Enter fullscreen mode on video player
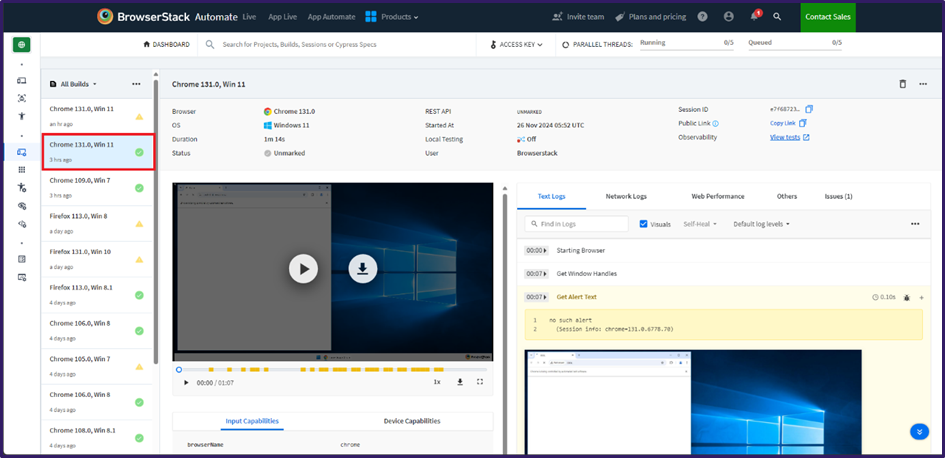The height and width of the screenshot is (458, 945). coord(480,382)
